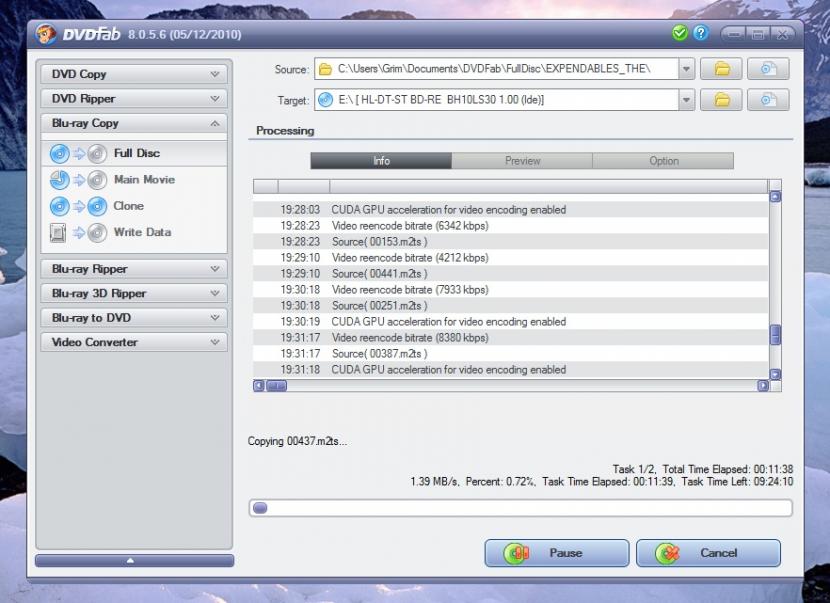This screenshot has width=830, height=603.
Task: Select the 19:31:18 CUDA GPU acceleration row
Action: tap(511, 370)
